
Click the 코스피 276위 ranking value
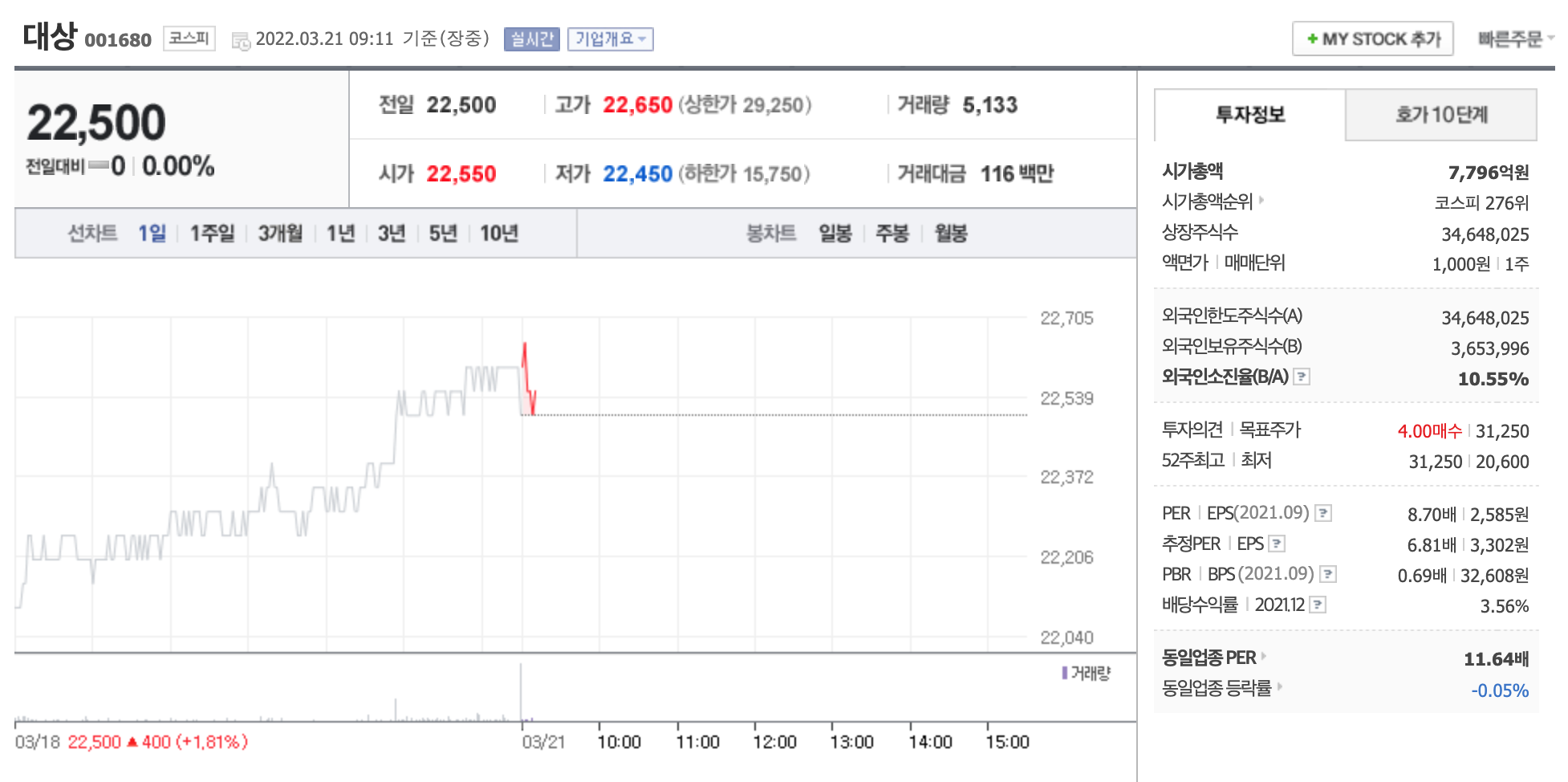[x=1482, y=203]
